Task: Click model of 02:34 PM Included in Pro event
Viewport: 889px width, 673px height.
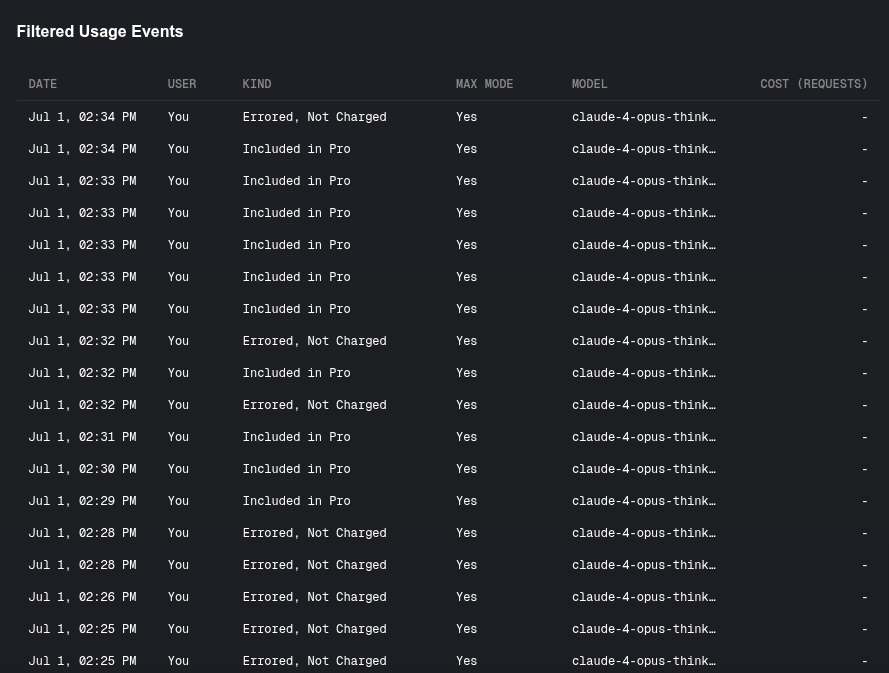Action: pos(644,149)
